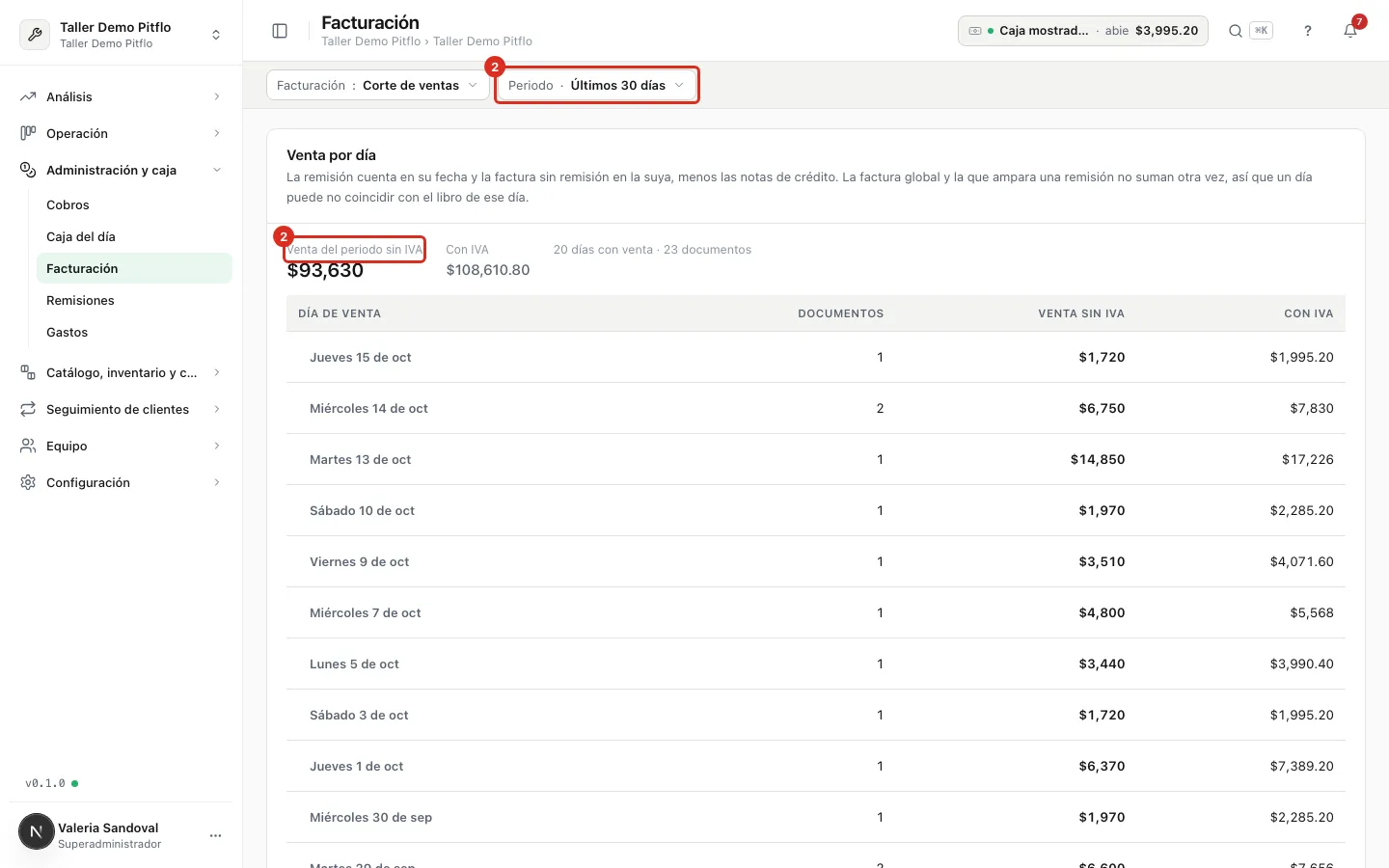Click the Catálogo, inventario icon
1389x868 pixels.
click(28, 372)
